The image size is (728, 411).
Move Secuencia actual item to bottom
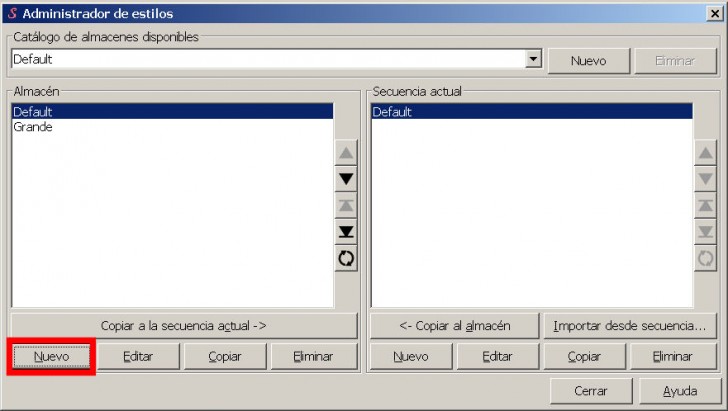(706, 232)
